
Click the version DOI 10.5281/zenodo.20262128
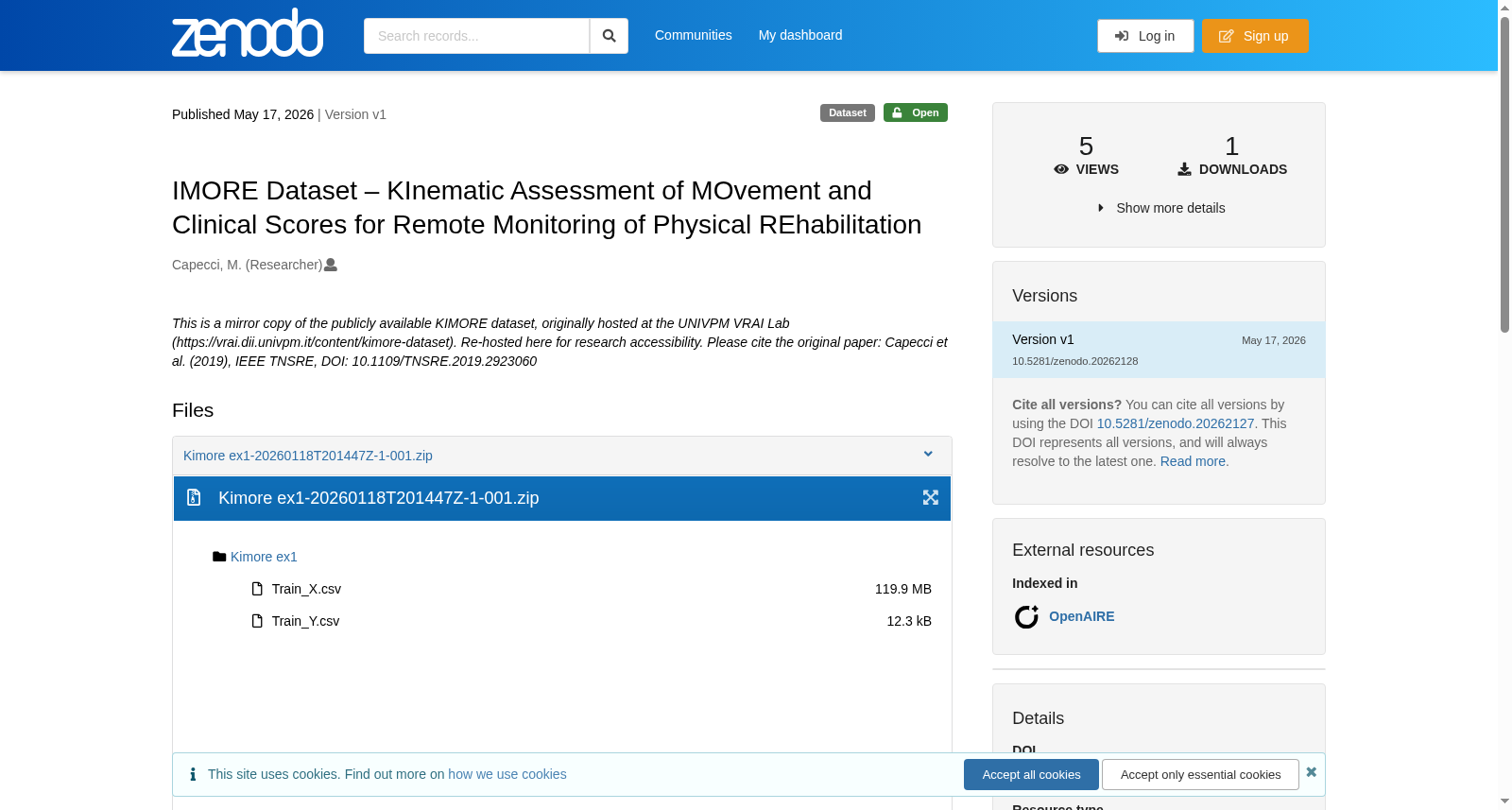pyautogui.click(x=1074, y=361)
